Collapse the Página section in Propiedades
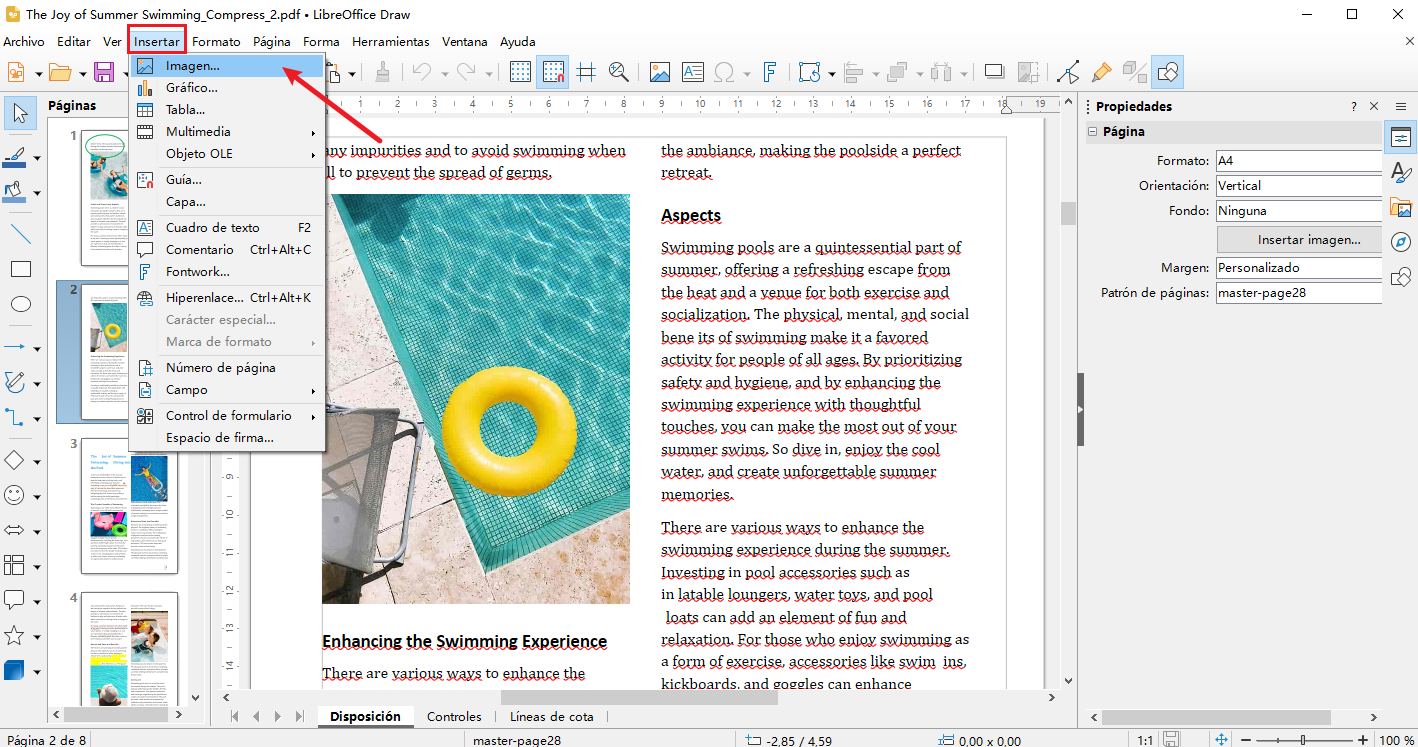This screenshot has height=747, width=1418. [x=1093, y=132]
